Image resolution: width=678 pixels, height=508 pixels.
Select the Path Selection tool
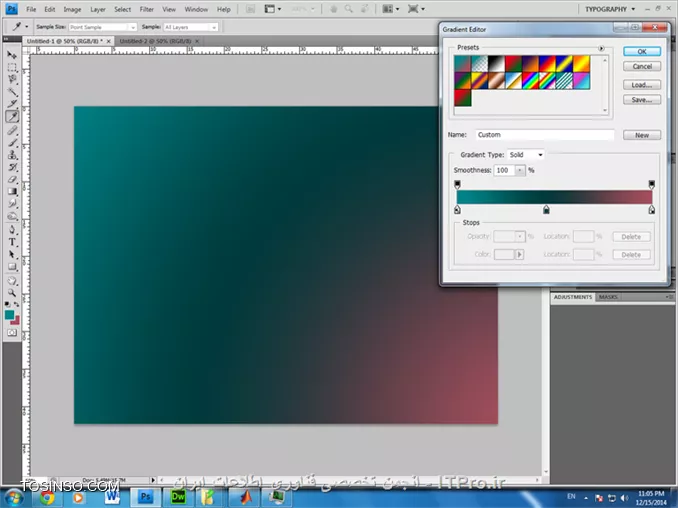12,254
